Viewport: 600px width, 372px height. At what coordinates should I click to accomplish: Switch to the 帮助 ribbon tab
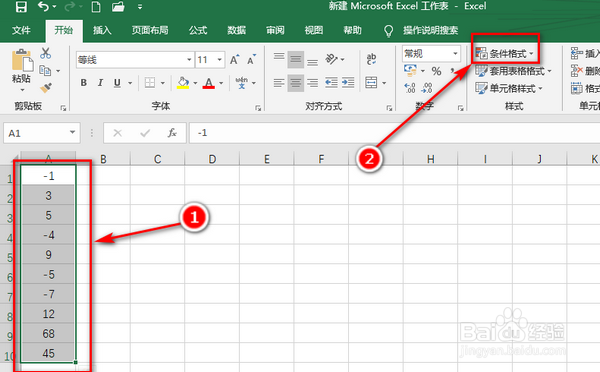[352, 30]
